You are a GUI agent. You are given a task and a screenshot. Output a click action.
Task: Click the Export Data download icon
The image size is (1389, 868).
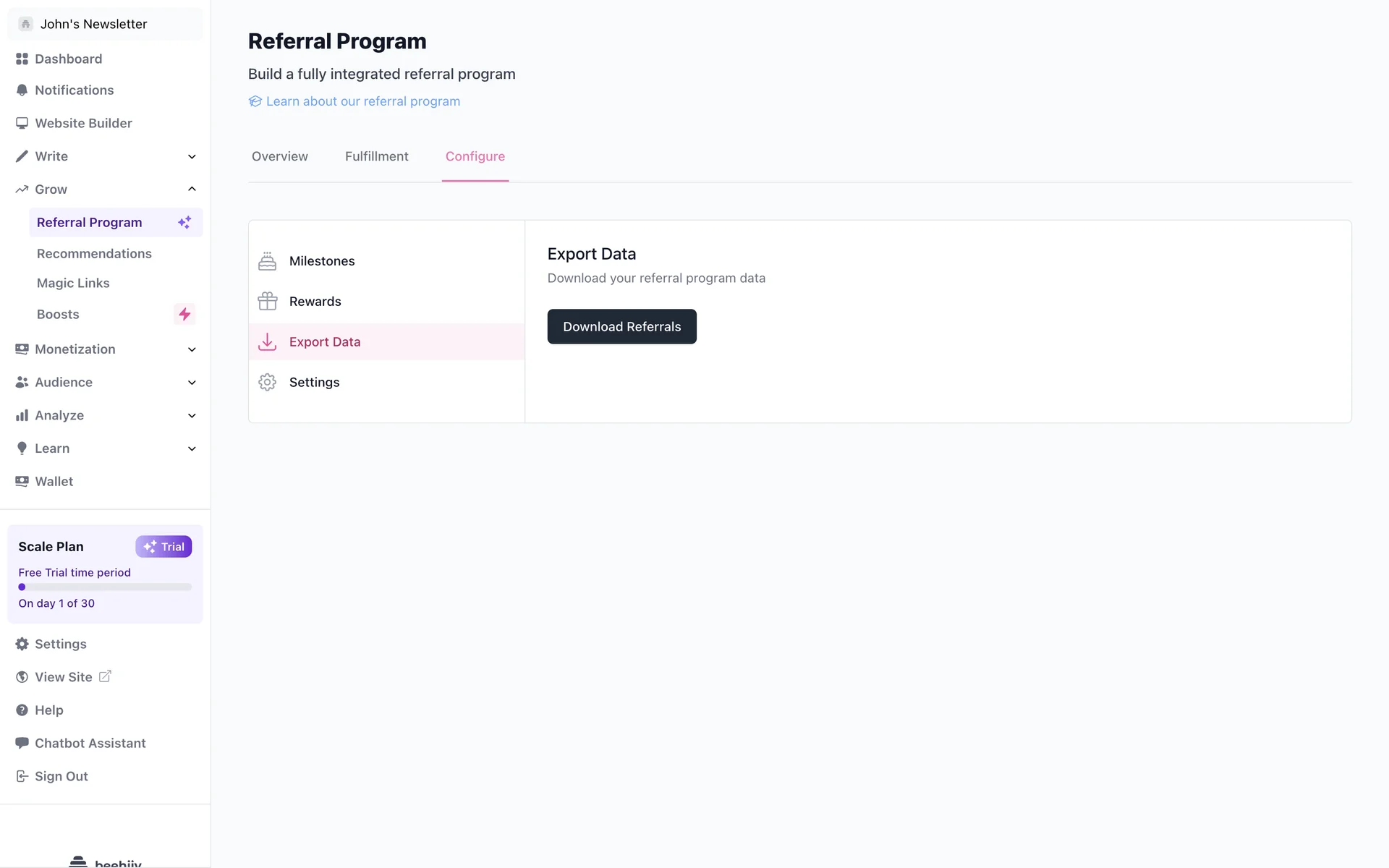click(x=267, y=341)
